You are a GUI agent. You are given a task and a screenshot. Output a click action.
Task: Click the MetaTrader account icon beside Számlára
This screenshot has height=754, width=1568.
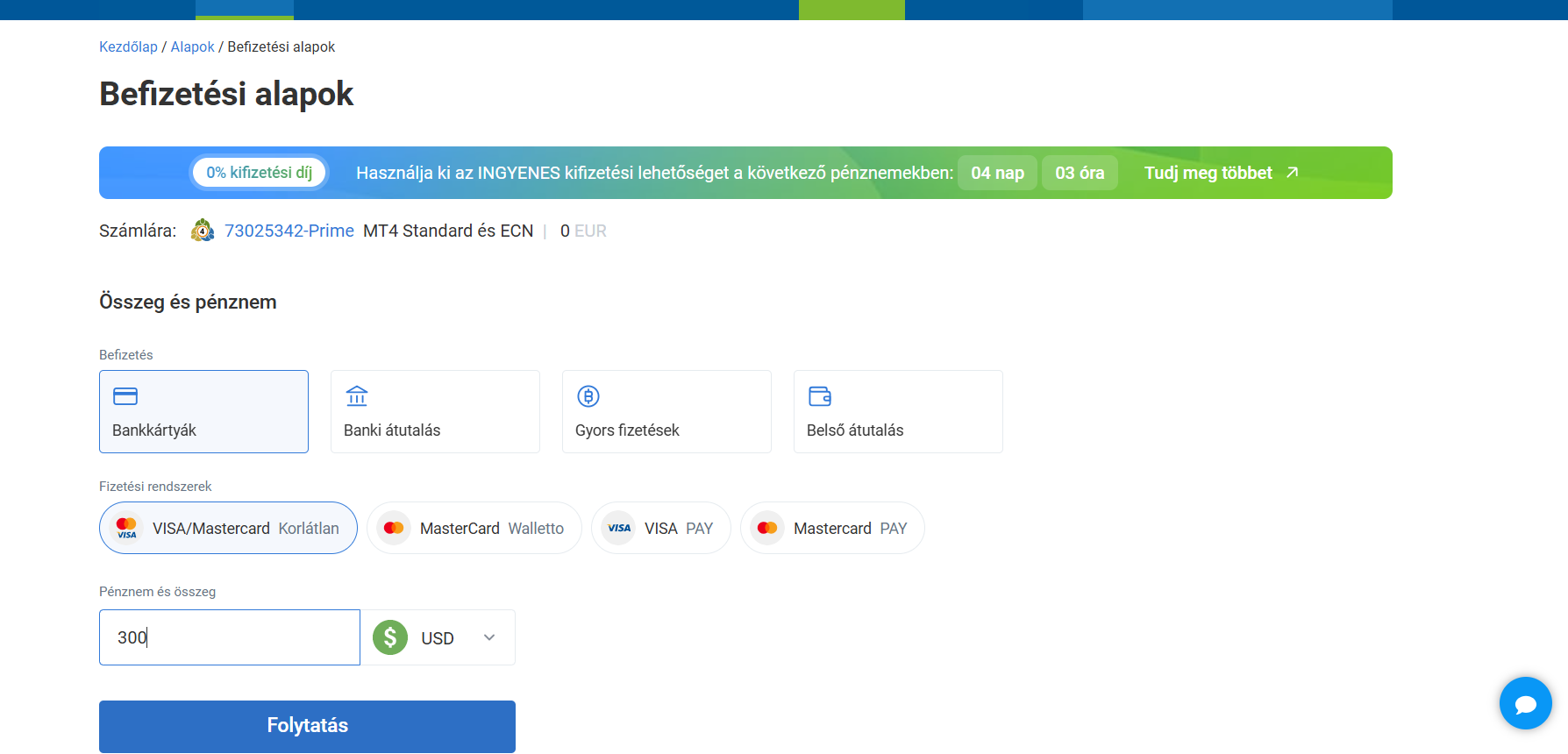tap(203, 231)
